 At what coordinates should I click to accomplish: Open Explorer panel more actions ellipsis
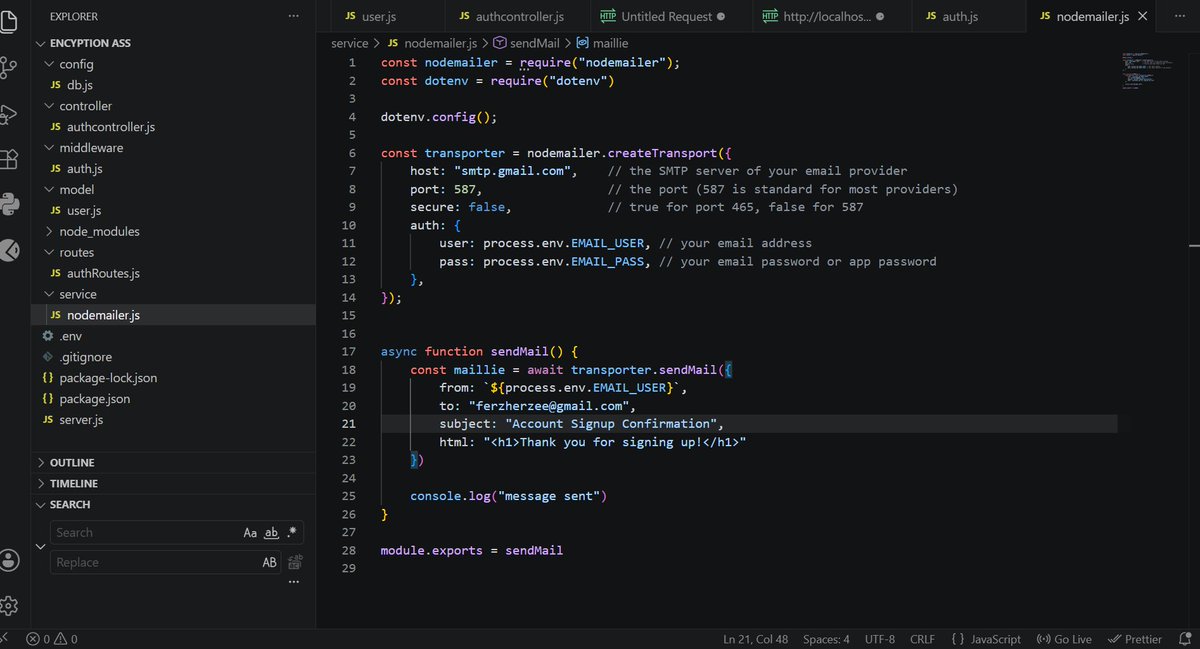click(293, 16)
